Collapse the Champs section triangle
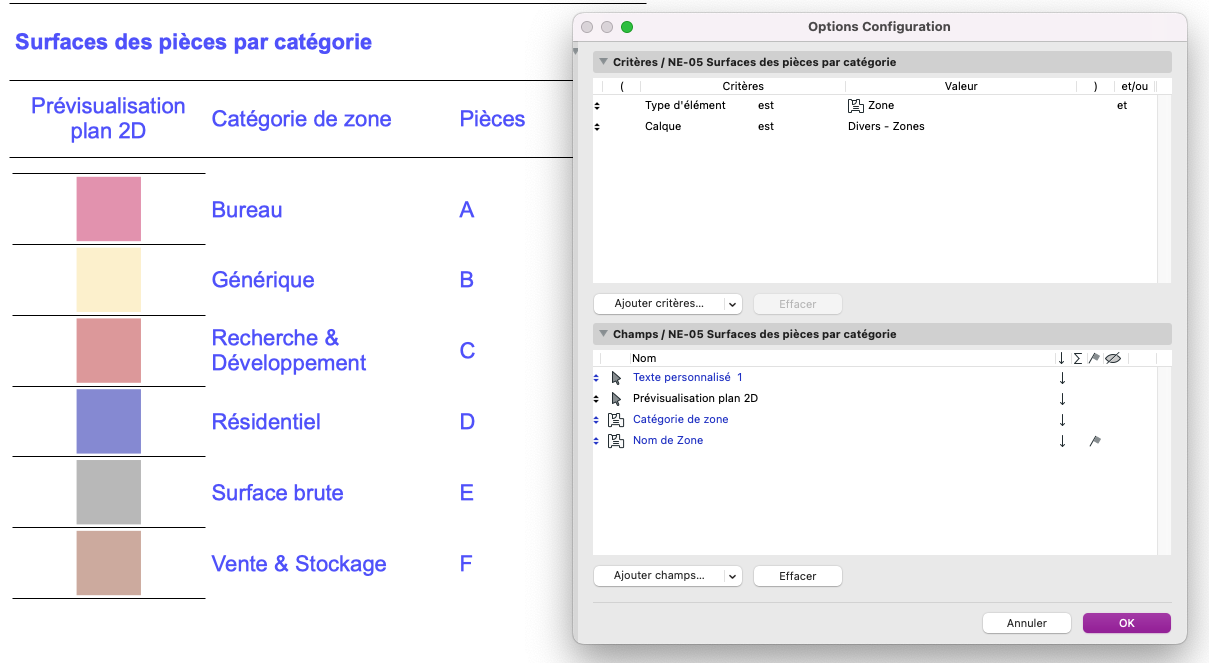The image size is (1209, 663). pyautogui.click(x=603, y=334)
